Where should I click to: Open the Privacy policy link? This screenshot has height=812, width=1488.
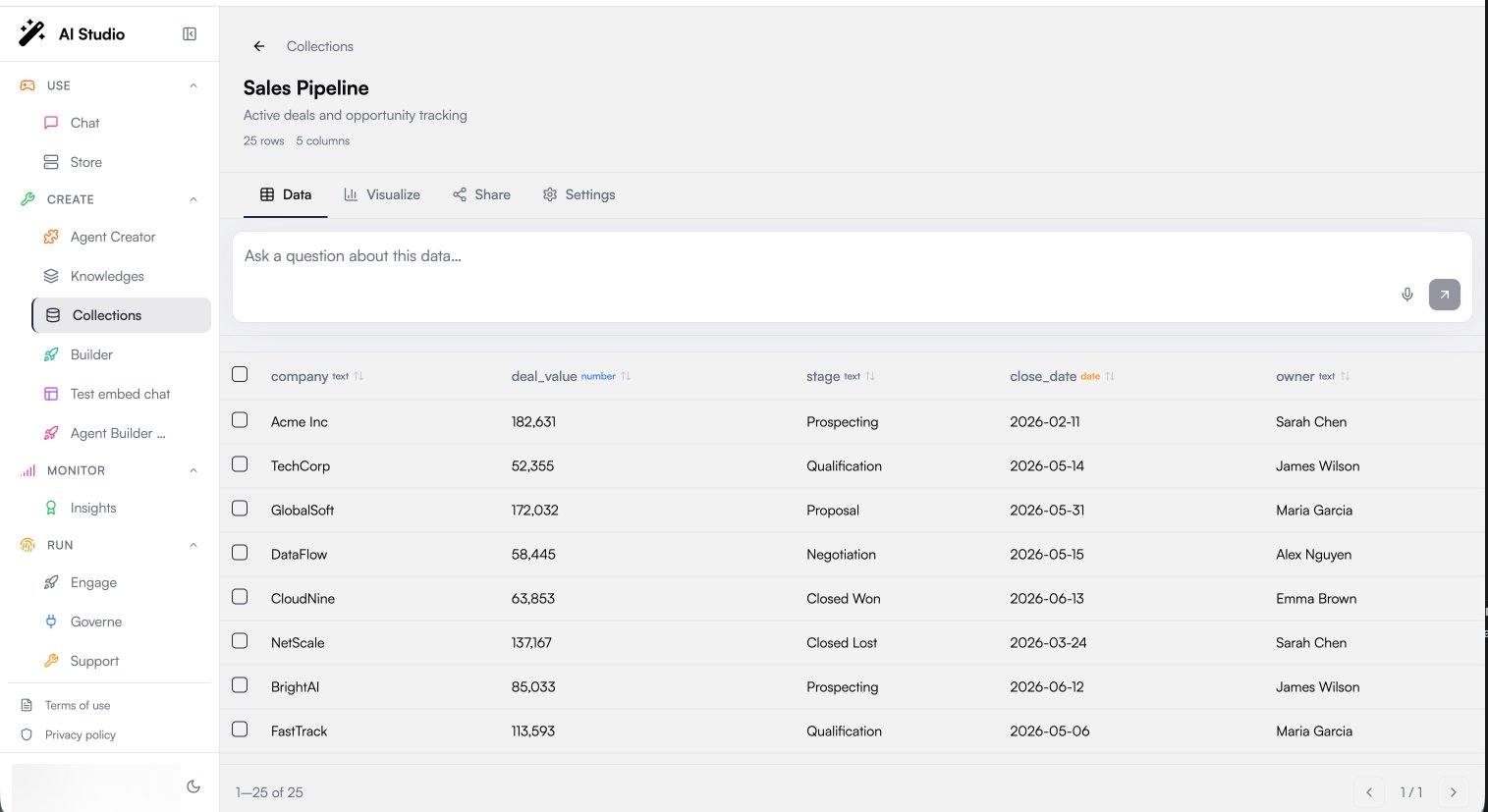click(x=81, y=734)
